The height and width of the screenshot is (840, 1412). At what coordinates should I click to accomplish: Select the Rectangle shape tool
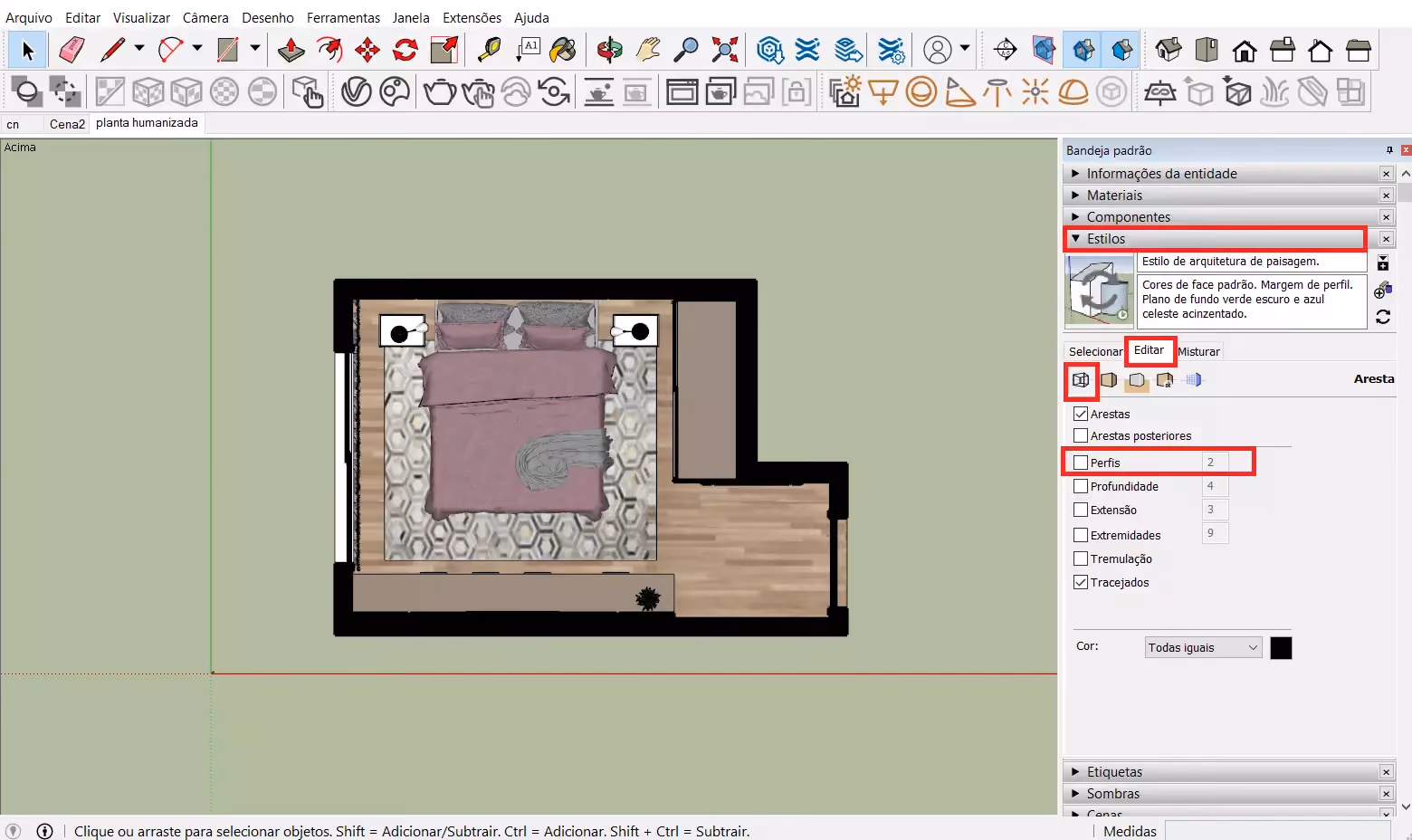(227, 50)
